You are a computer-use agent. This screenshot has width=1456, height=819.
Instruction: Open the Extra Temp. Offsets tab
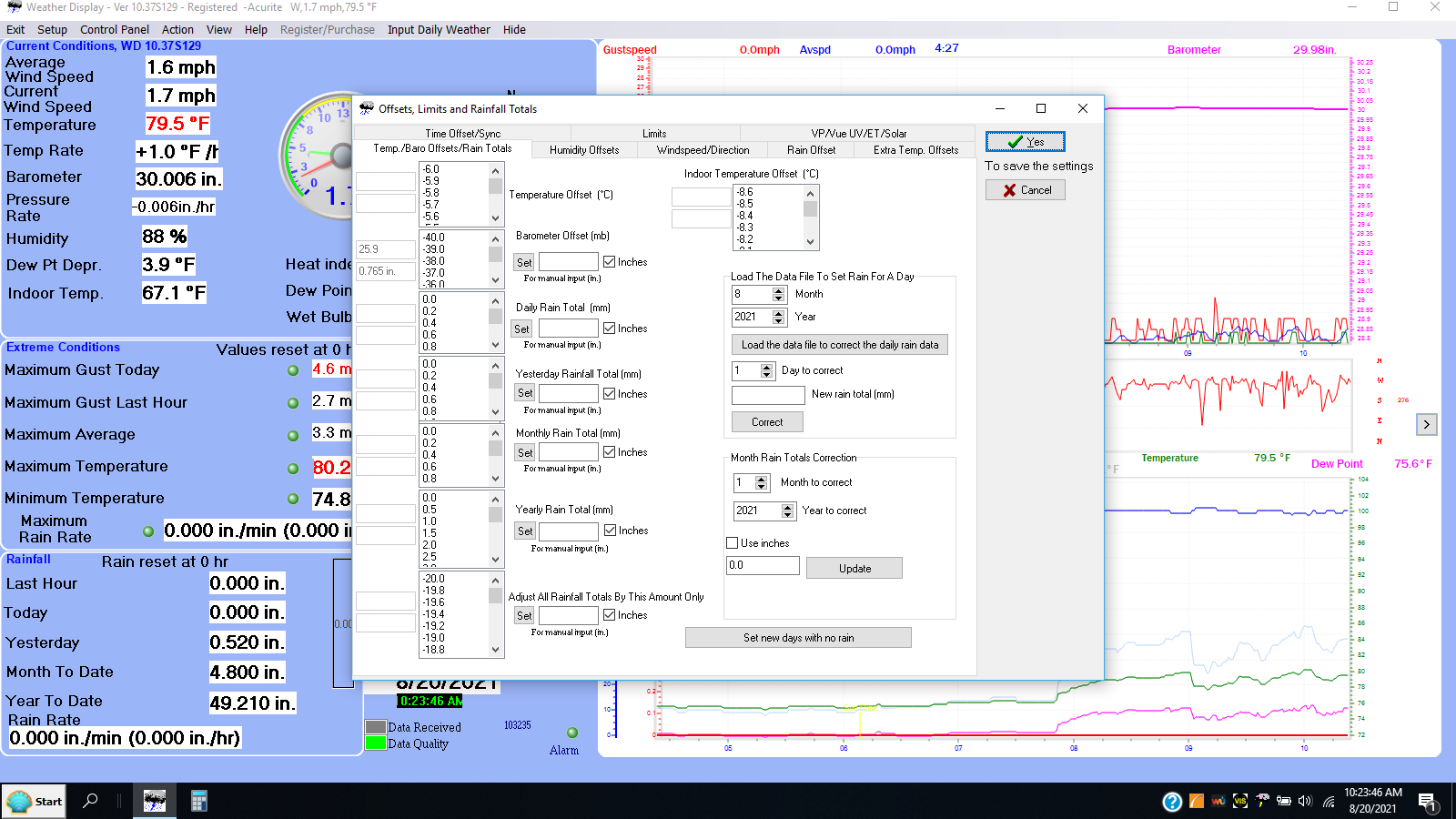coord(915,150)
